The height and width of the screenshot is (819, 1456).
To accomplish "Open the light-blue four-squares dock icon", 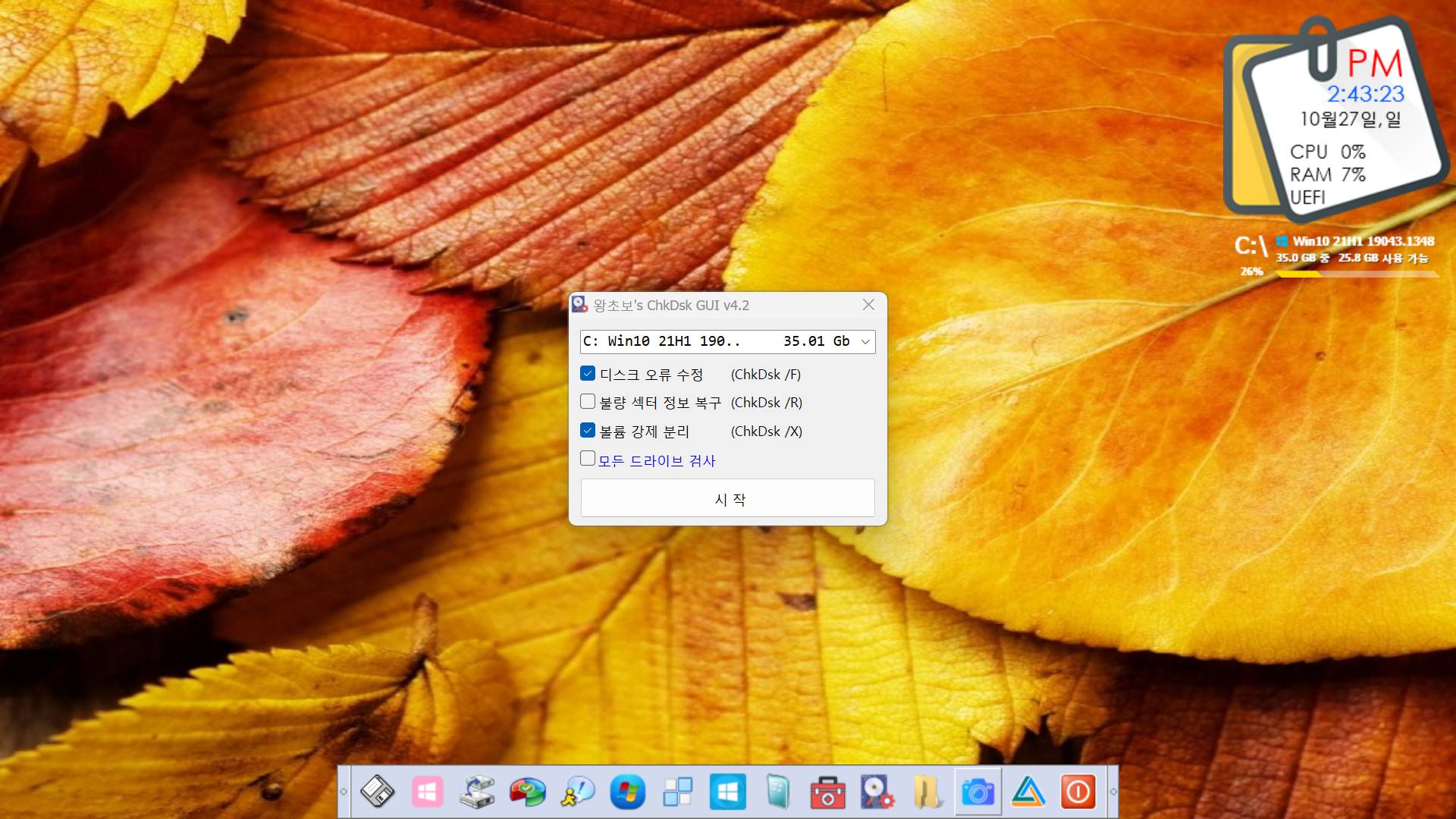I will [x=677, y=792].
